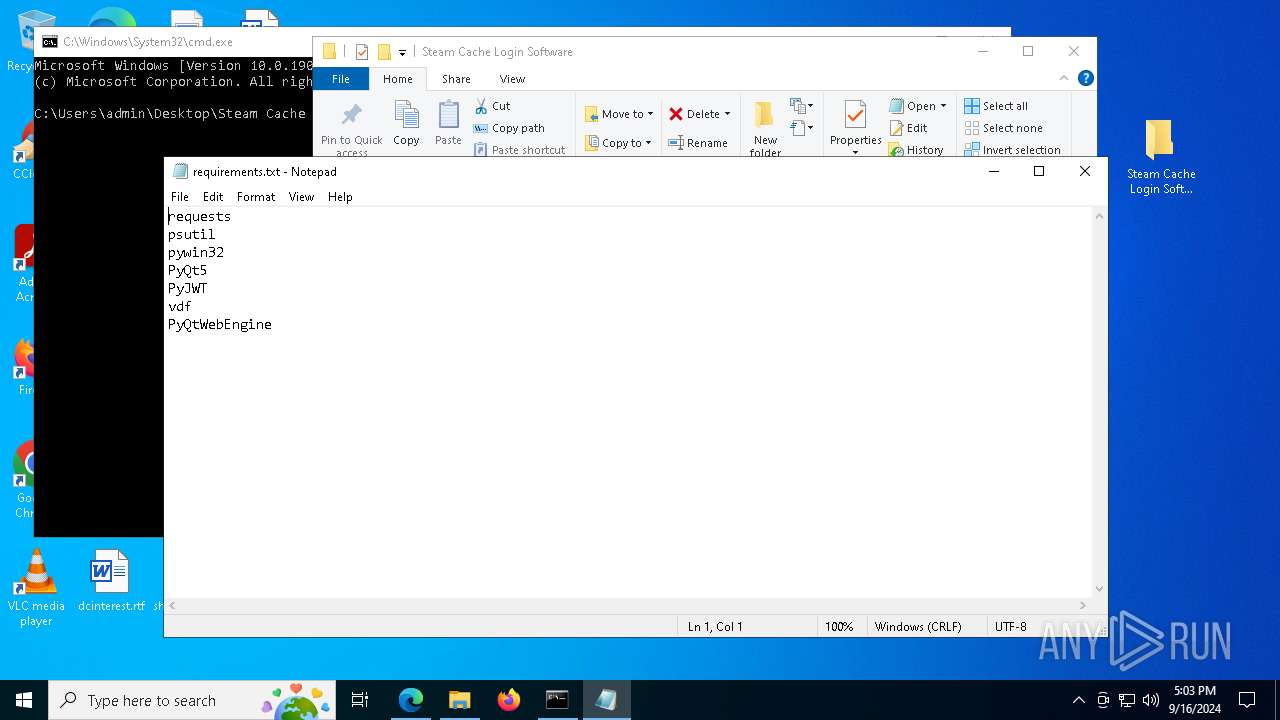Open Notepad Format menu
The width and height of the screenshot is (1280, 720).
tap(256, 197)
